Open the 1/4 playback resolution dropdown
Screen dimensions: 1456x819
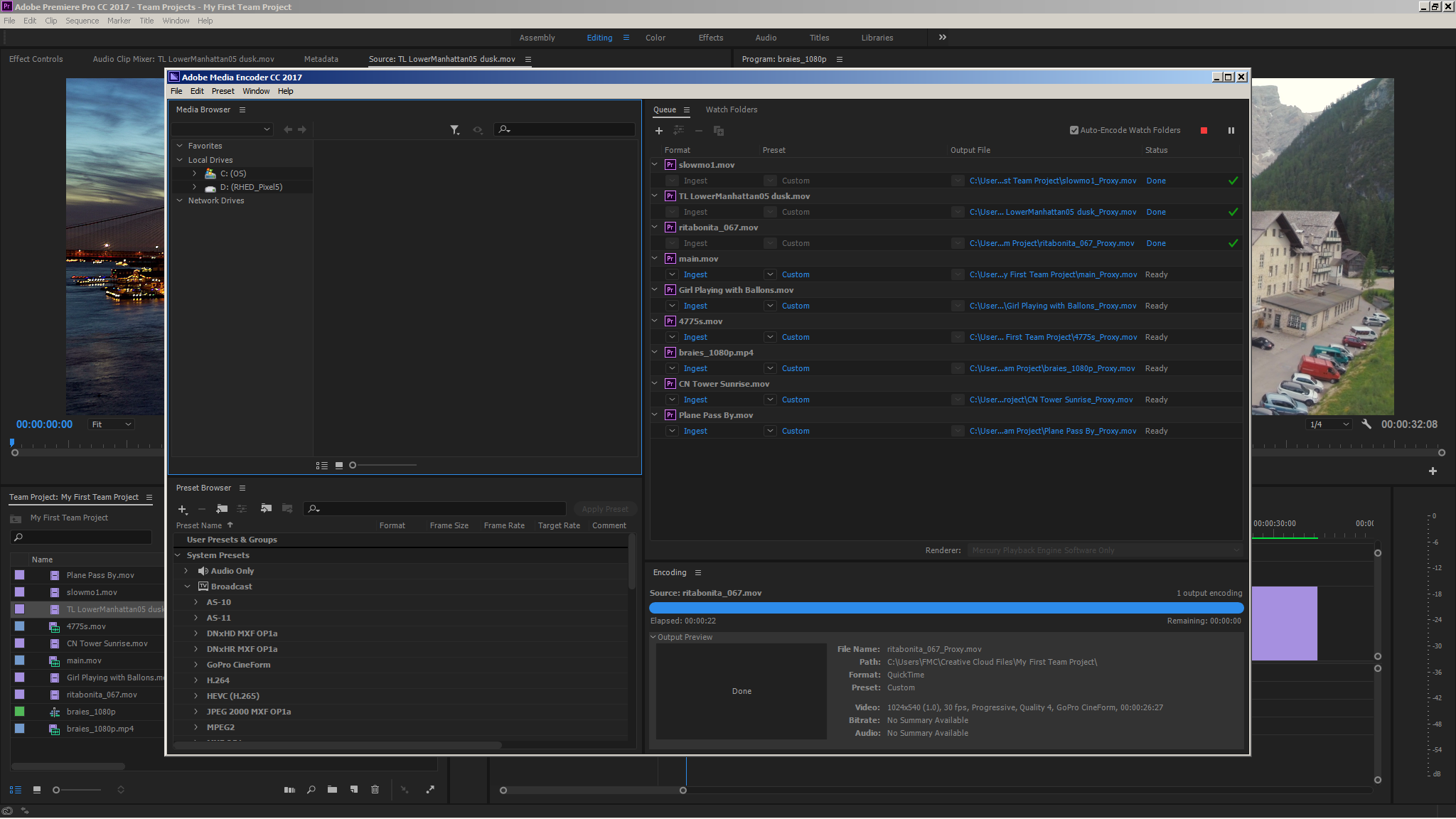coord(1328,425)
